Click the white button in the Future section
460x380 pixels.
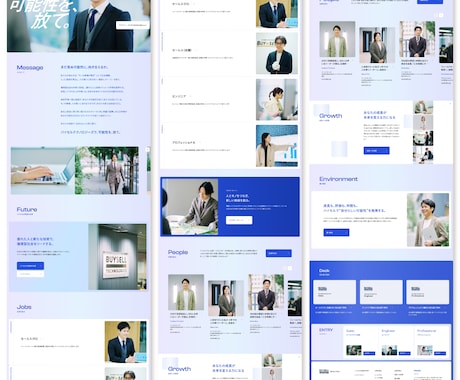click(30, 274)
